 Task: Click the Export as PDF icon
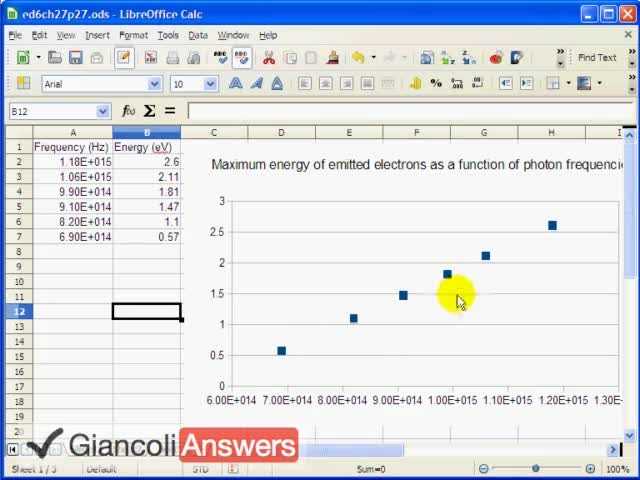(151, 58)
